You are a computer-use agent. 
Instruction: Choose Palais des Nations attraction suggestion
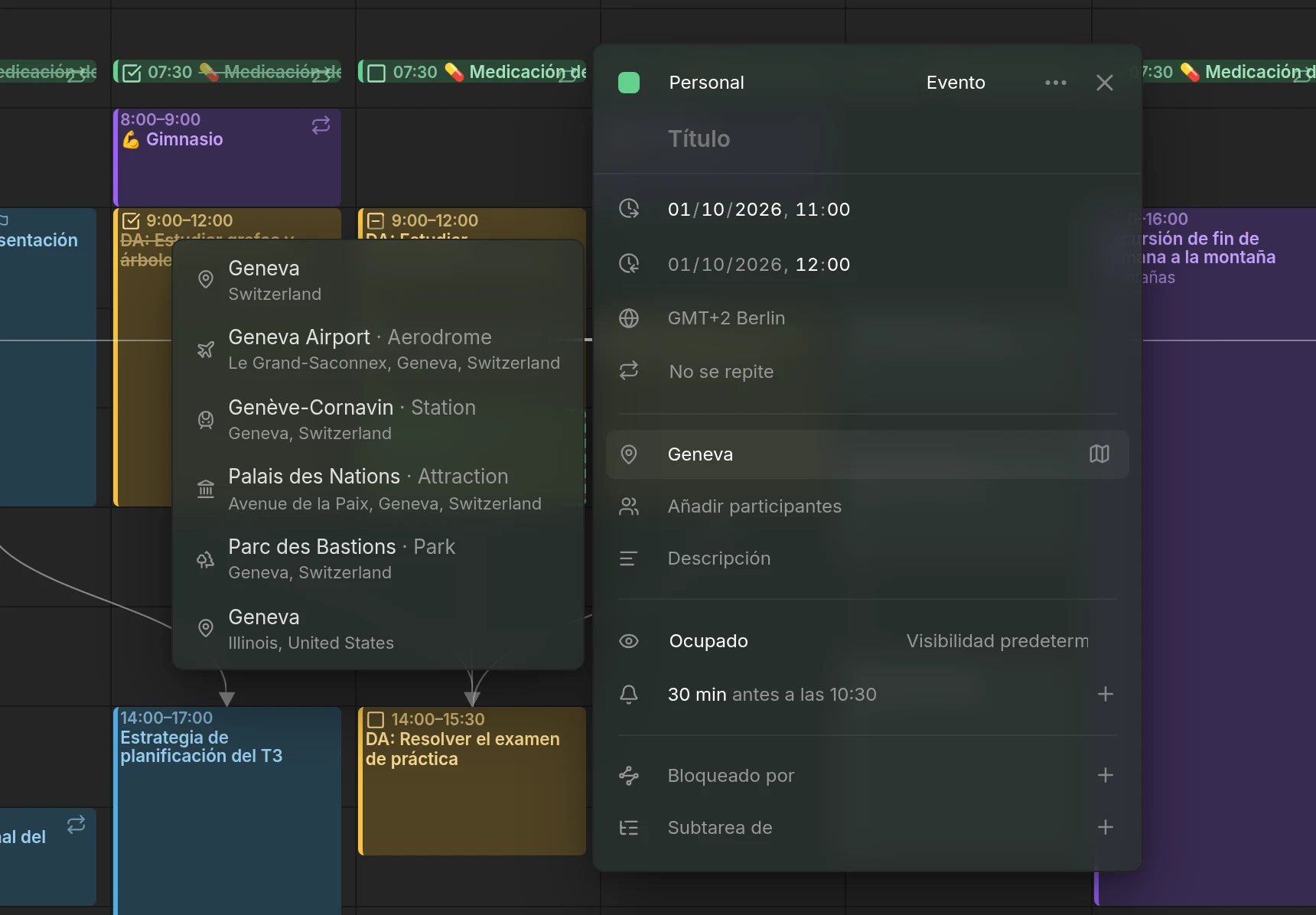pos(378,490)
